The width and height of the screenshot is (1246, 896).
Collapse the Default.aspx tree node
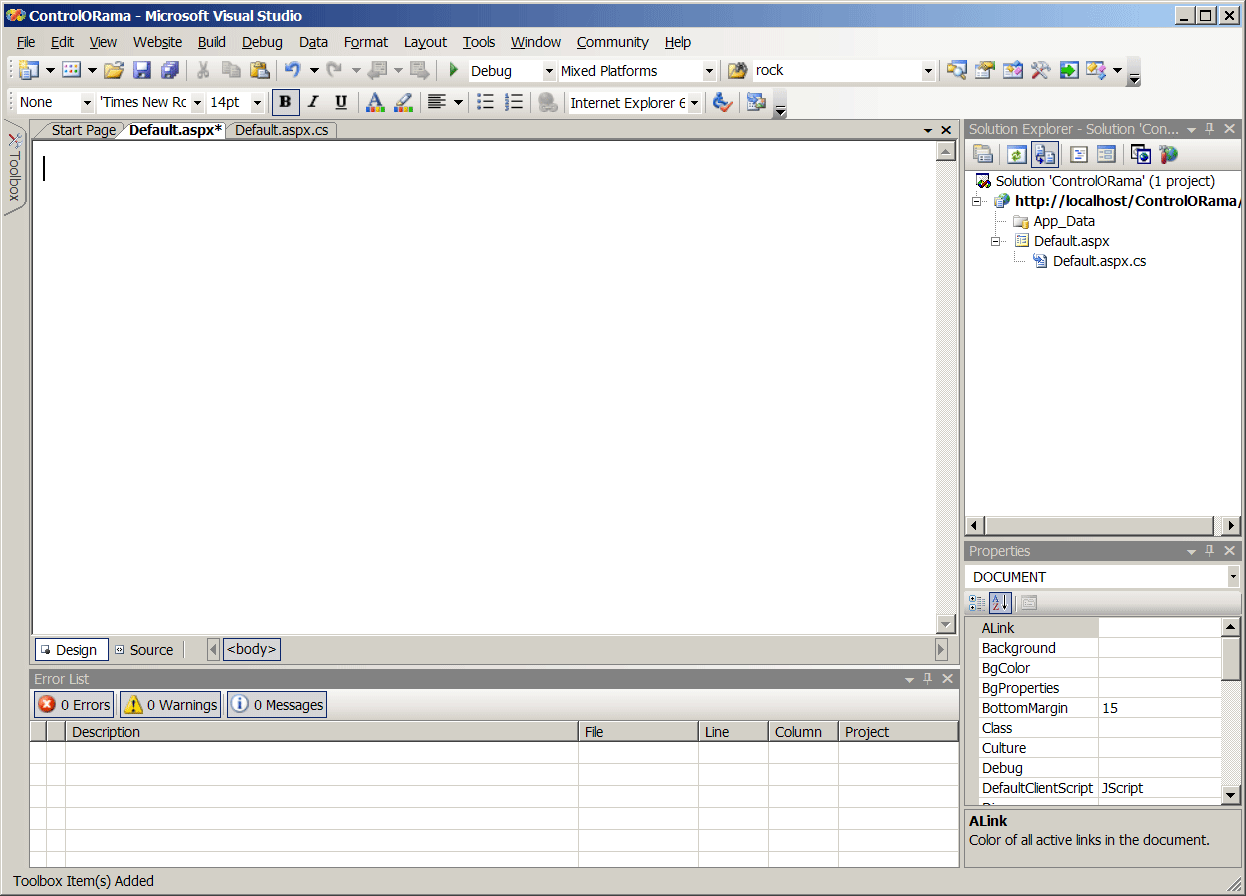[996, 241]
